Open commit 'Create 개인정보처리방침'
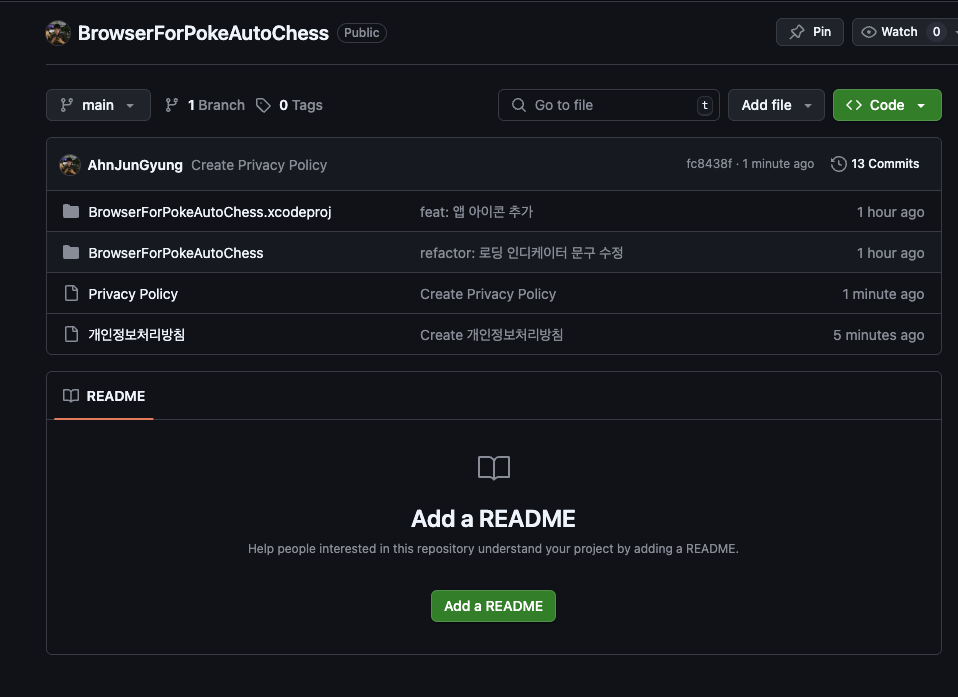 coord(492,335)
